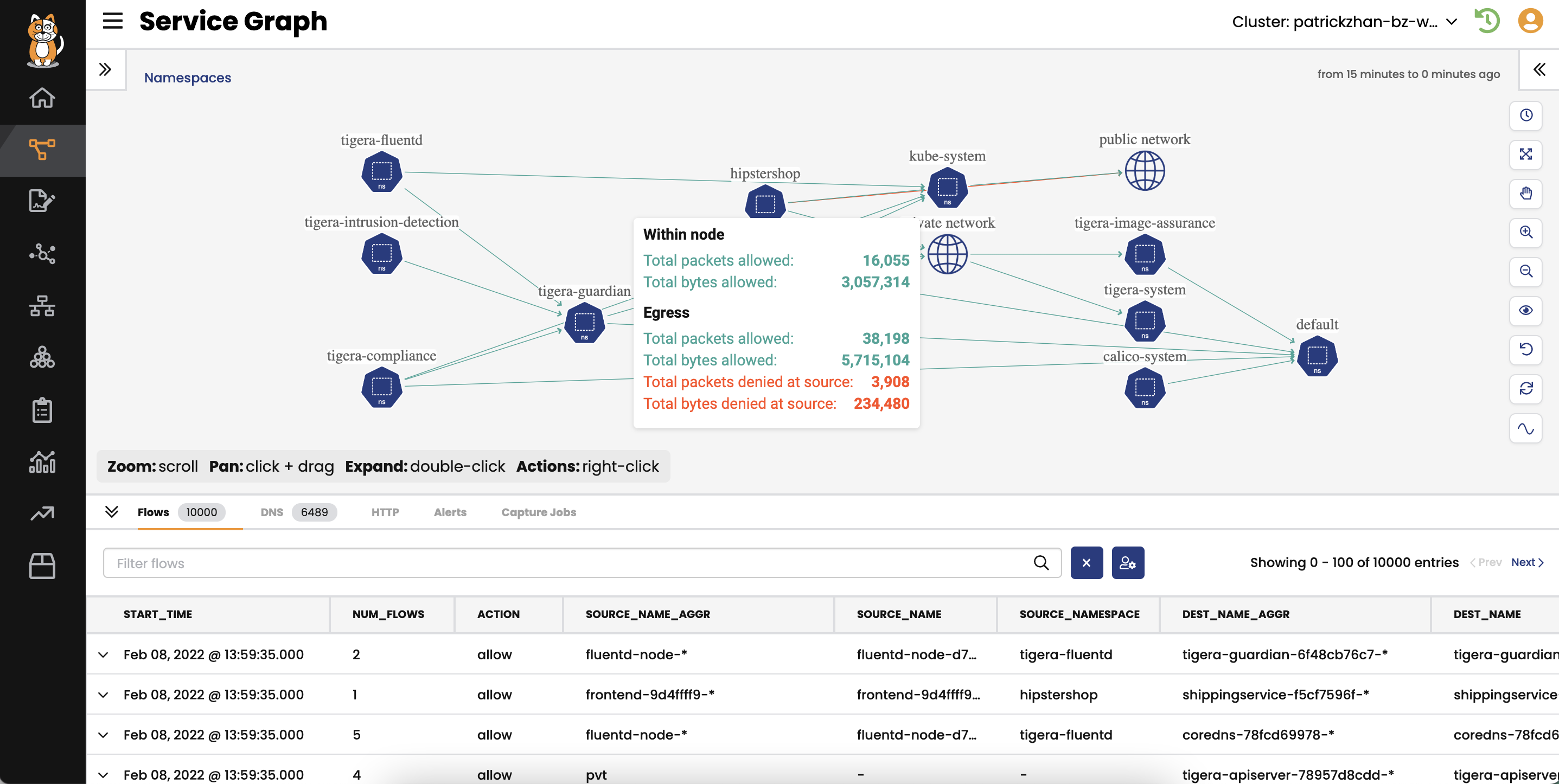Image resolution: width=1559 pixels, height=784 pixels.
Task: Select the tigera-intrusion-detection namespace node
Action: tap(381, 254)
